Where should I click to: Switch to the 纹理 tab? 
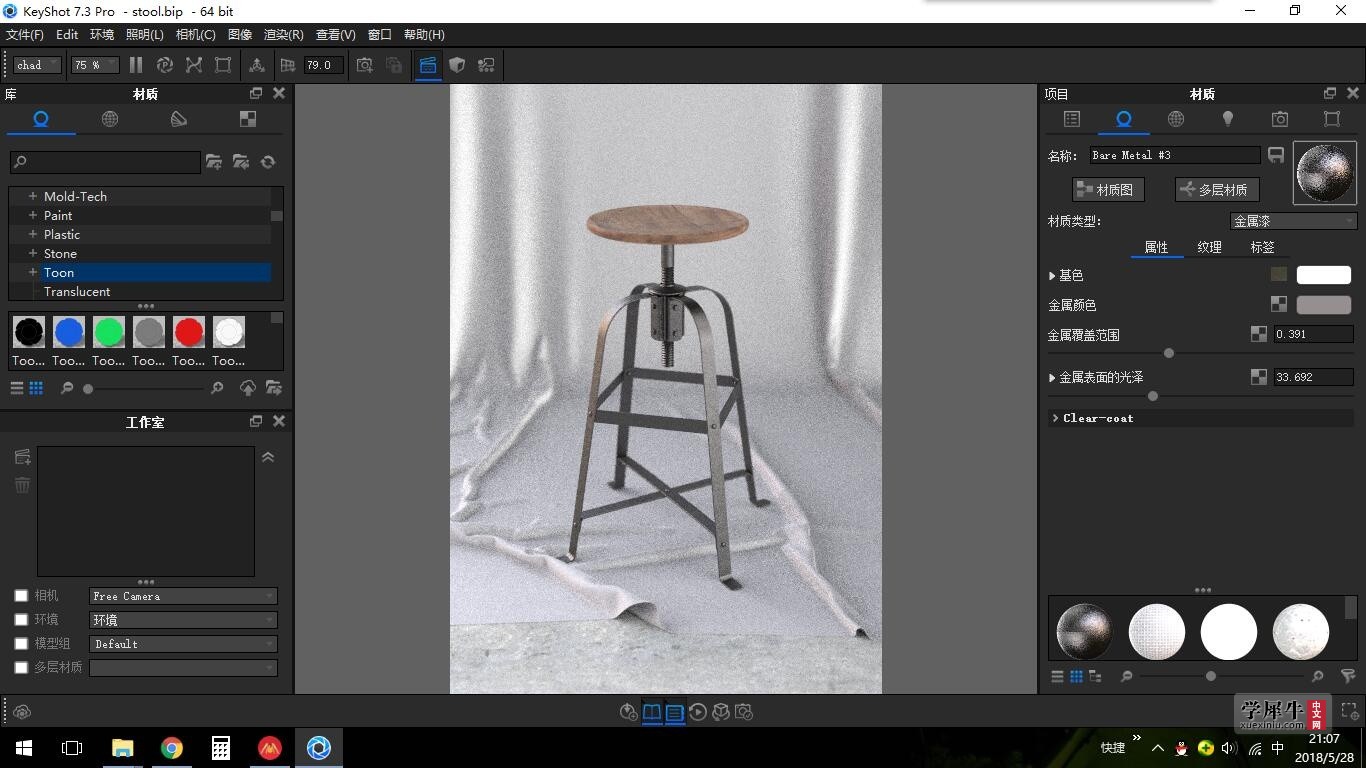coord(1209,247)
